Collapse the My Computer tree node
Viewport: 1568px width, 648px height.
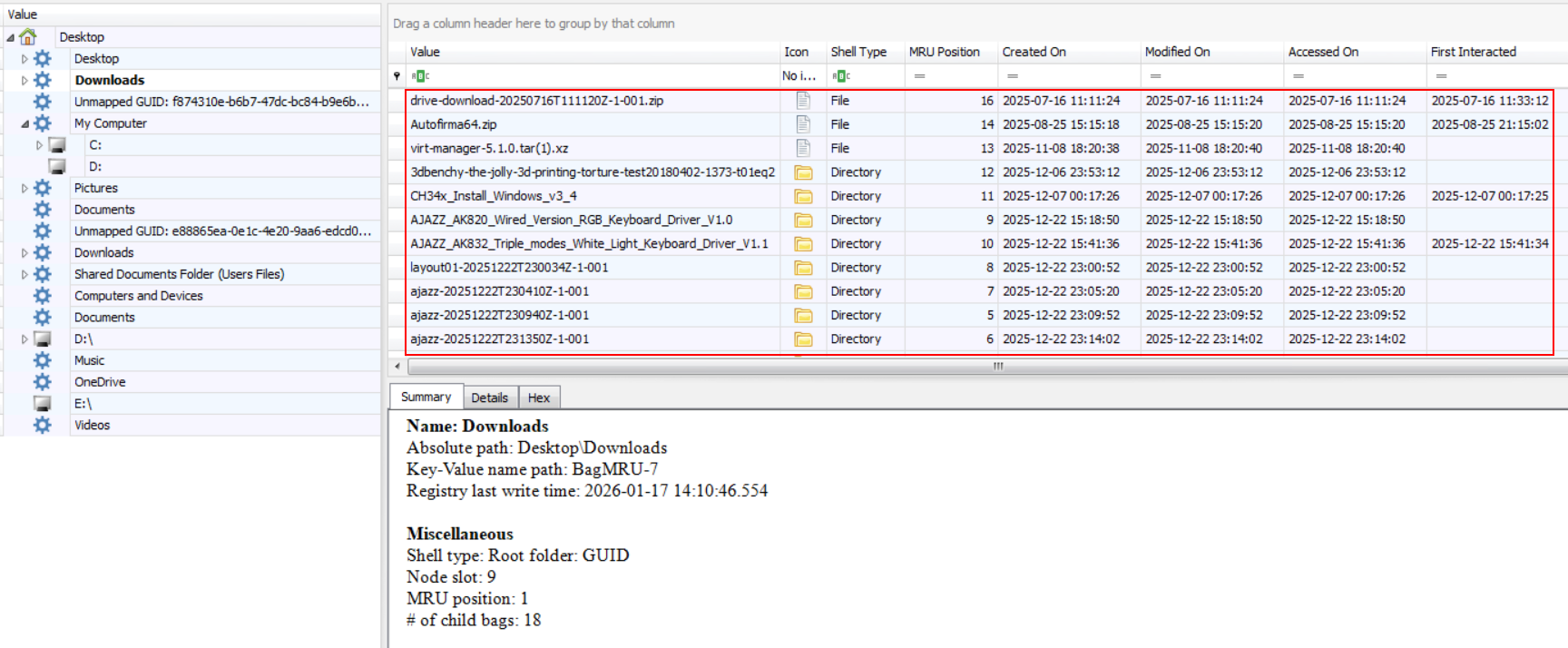point(24,123)
